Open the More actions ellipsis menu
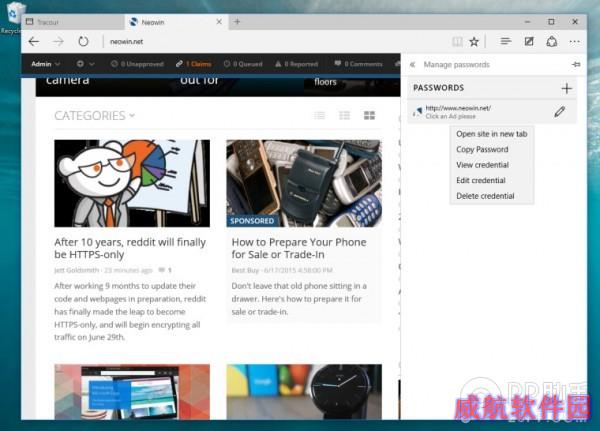This screenshot has height=431, width=600. click(574, 42)
